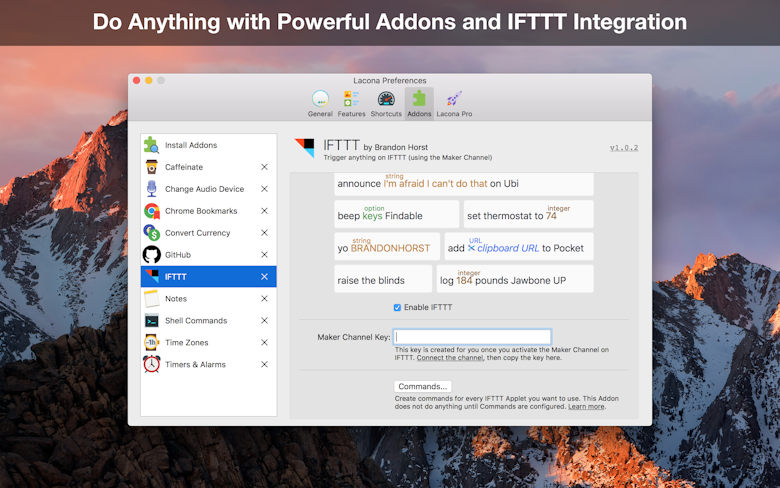Remove the Chrome Bookmarks addon
The width and height of the screenshot is (780, 488).
[265, 211]
